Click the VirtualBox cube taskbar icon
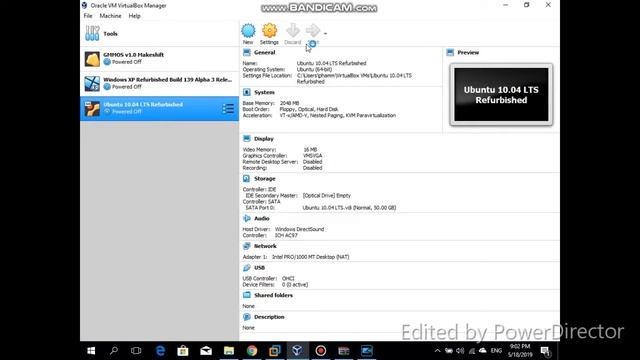Viewport: 640px width, 360px height. 298,351
